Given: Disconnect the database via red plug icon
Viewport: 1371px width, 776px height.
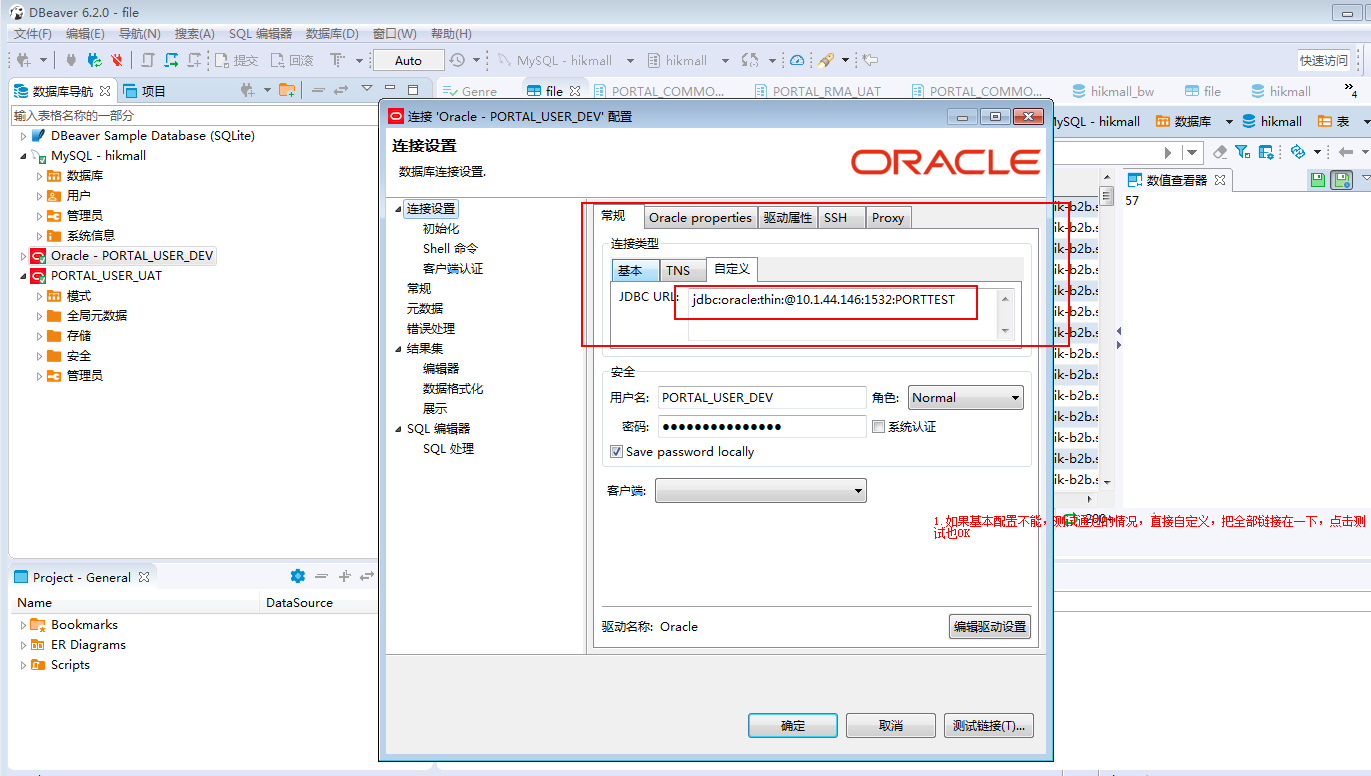Looking at the screenshot, I should (115, 60).
